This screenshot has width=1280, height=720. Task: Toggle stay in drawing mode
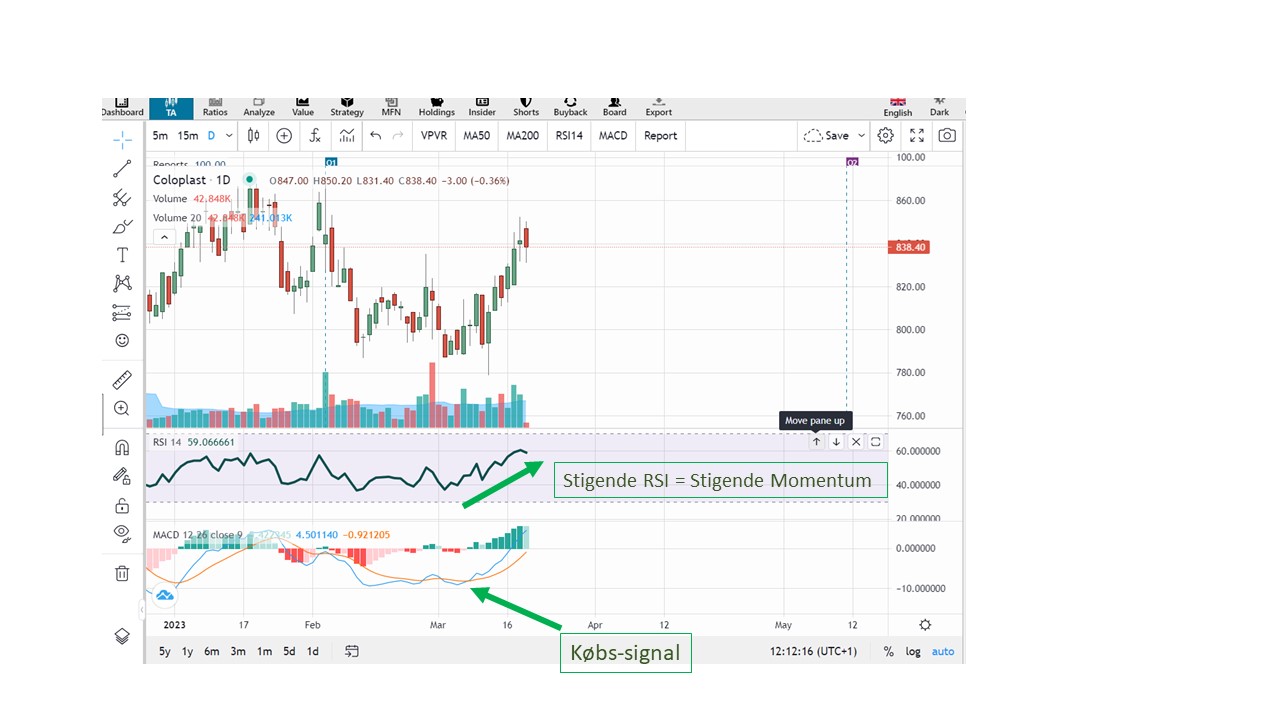(x=122, y=476)
